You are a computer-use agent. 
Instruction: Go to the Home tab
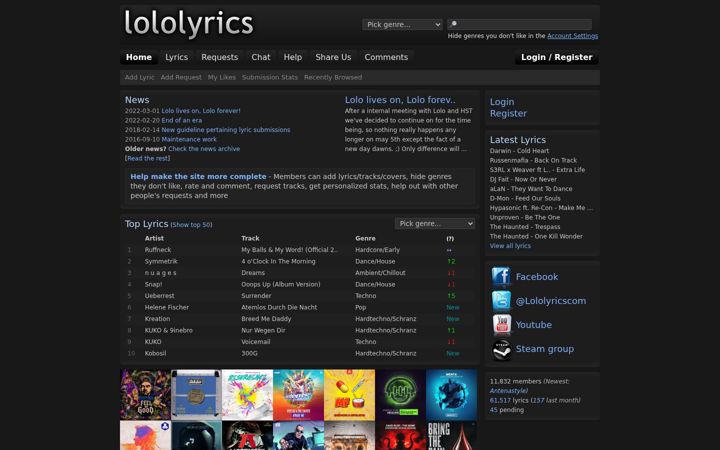coord(139,57)
